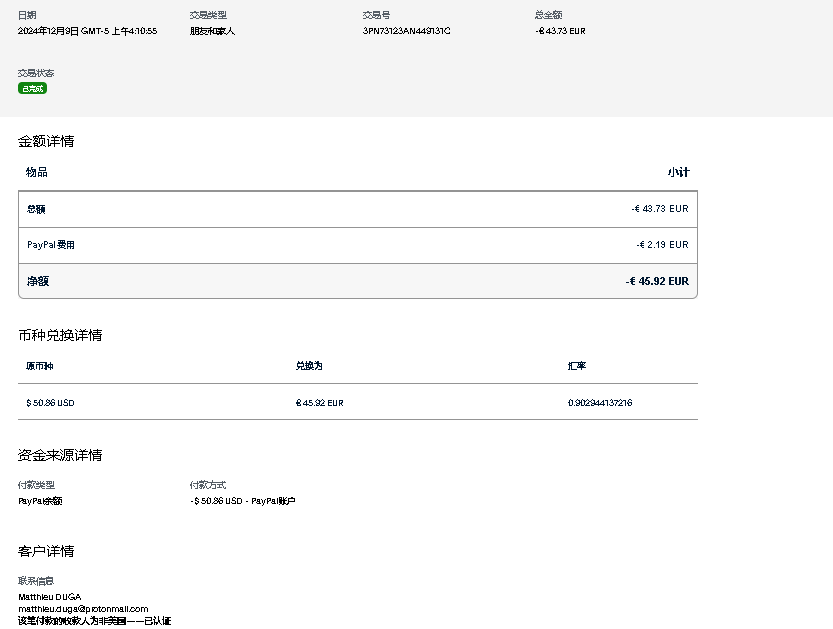The height and width of the screenshot is (629, 833).
Task: Click the 朋友和家人 transaction type value
Action: pos(212,31)
